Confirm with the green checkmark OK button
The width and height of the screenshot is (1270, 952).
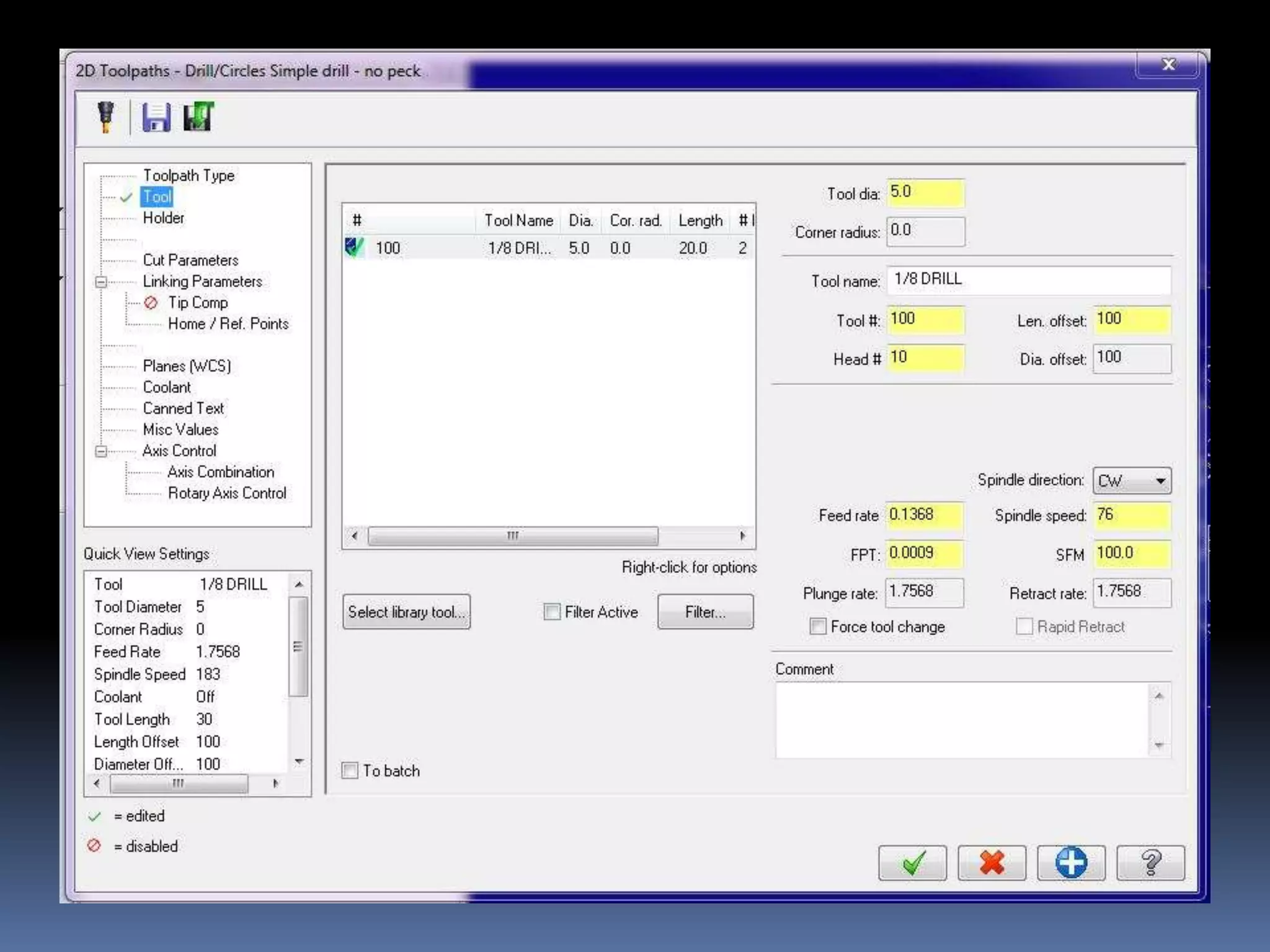click(912, 862)
